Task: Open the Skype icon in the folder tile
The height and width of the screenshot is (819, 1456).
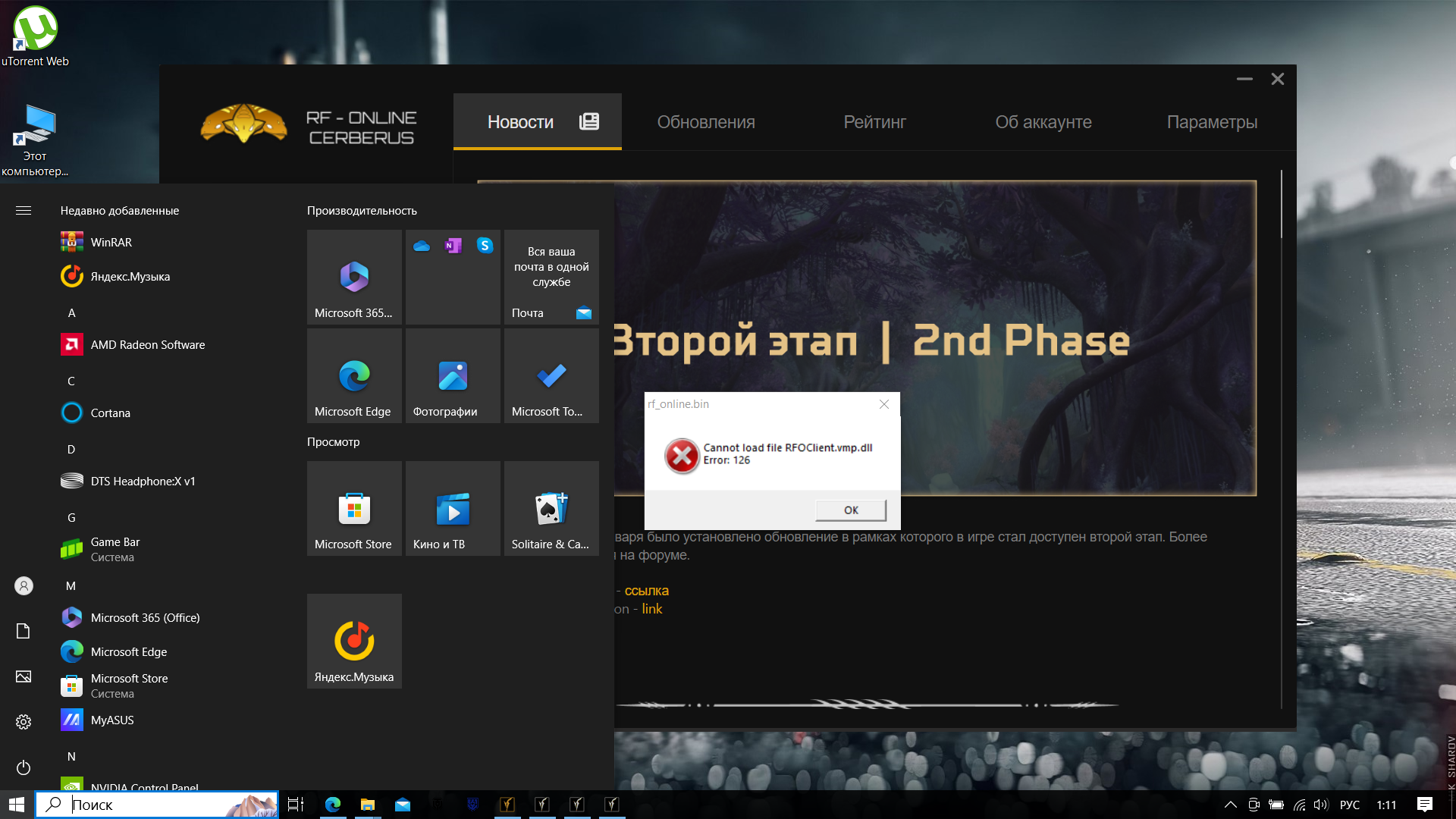Action: click(x=485, y=246)
